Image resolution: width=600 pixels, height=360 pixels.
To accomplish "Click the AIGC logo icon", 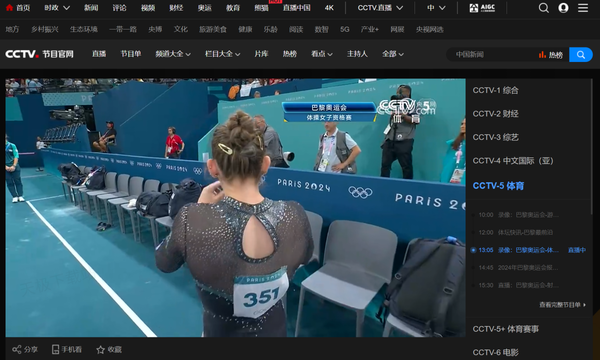I will point(482,8).
